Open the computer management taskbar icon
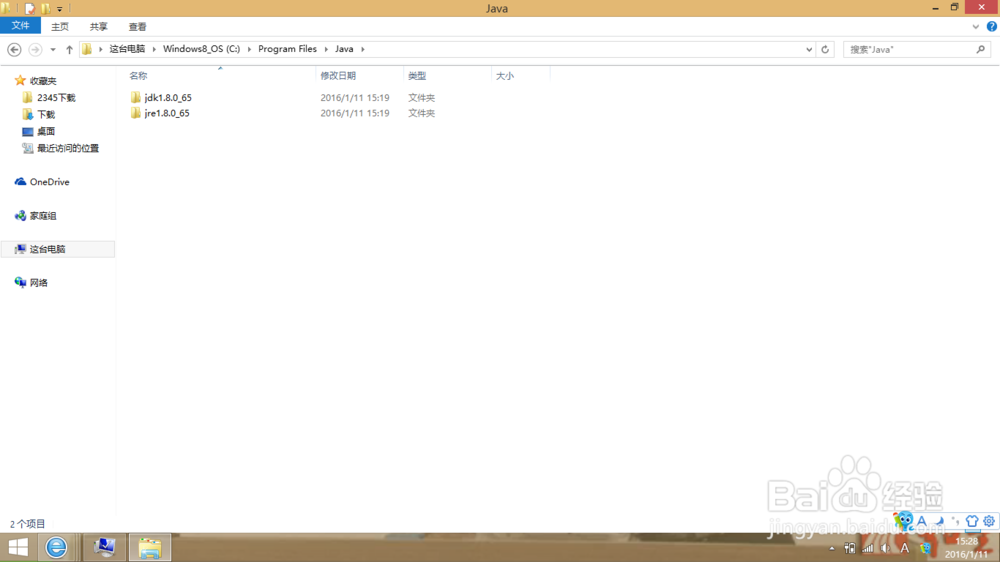1000x562 pixels. tap(104, 547)
